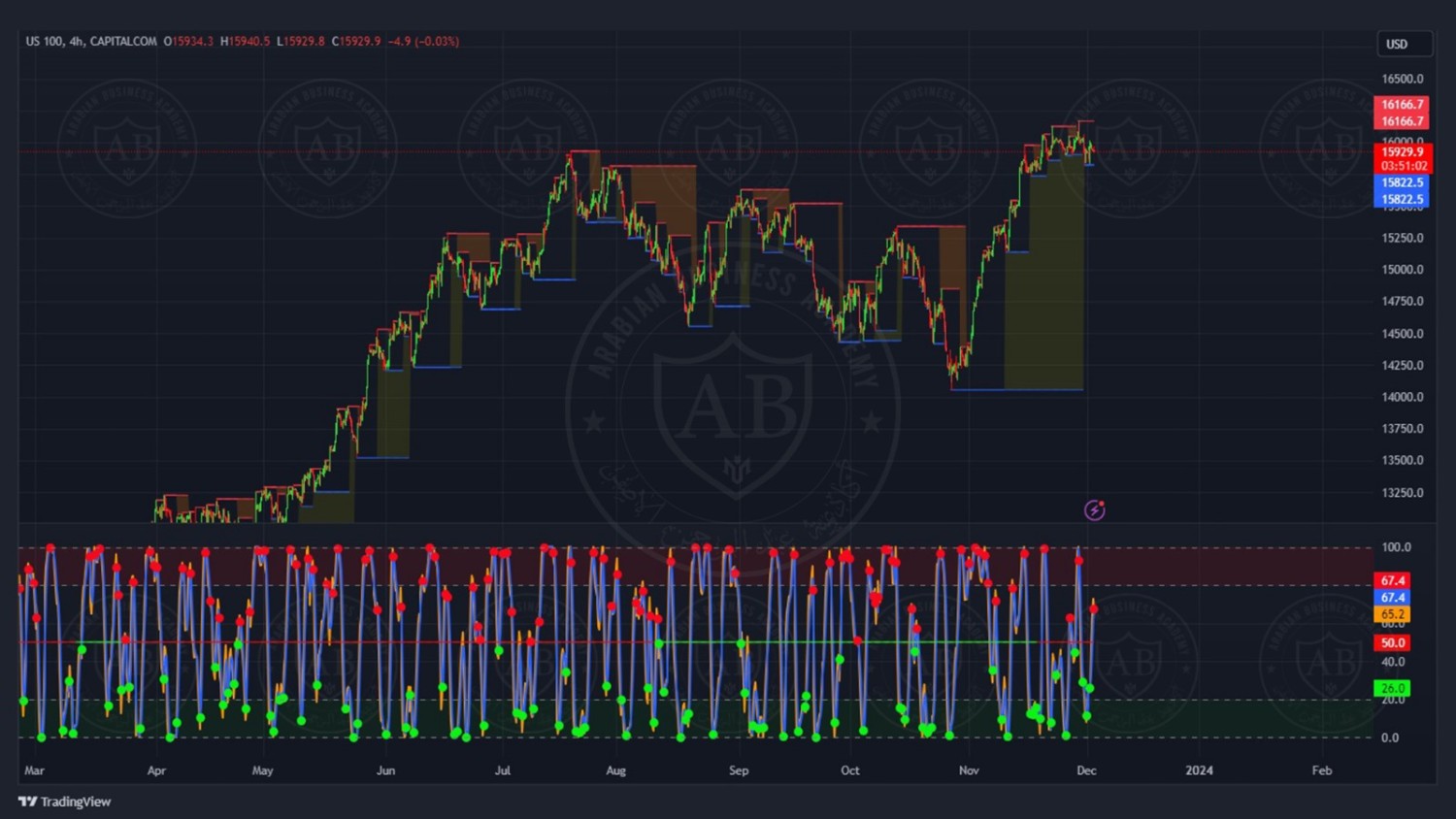Click Jun on the time axis

click(x=385, y=770)
